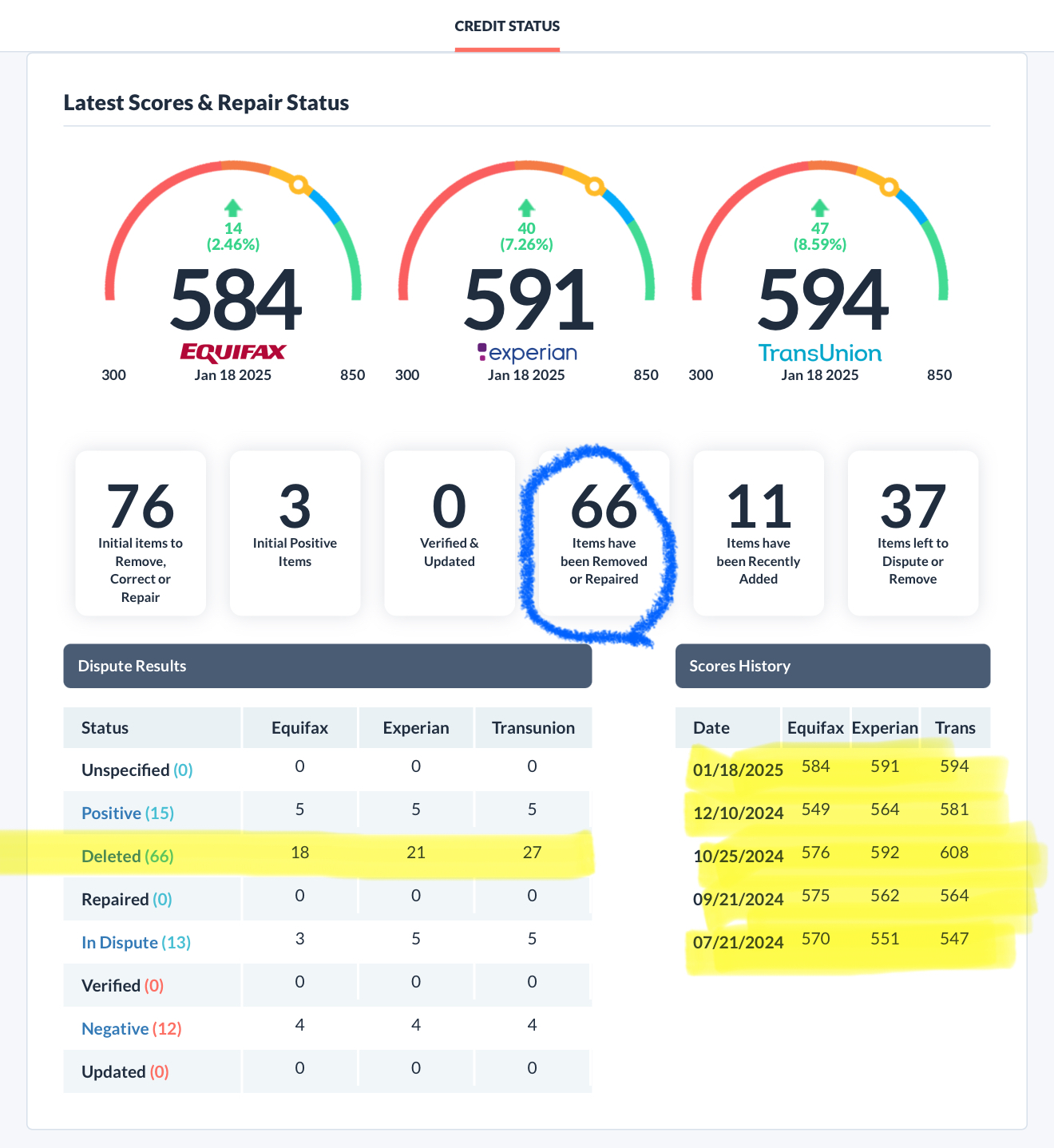The width and height of the screenshot is (1054, 1148).
Task: Click the green increase arrow above the Experian score
Action: coord(525,208)
